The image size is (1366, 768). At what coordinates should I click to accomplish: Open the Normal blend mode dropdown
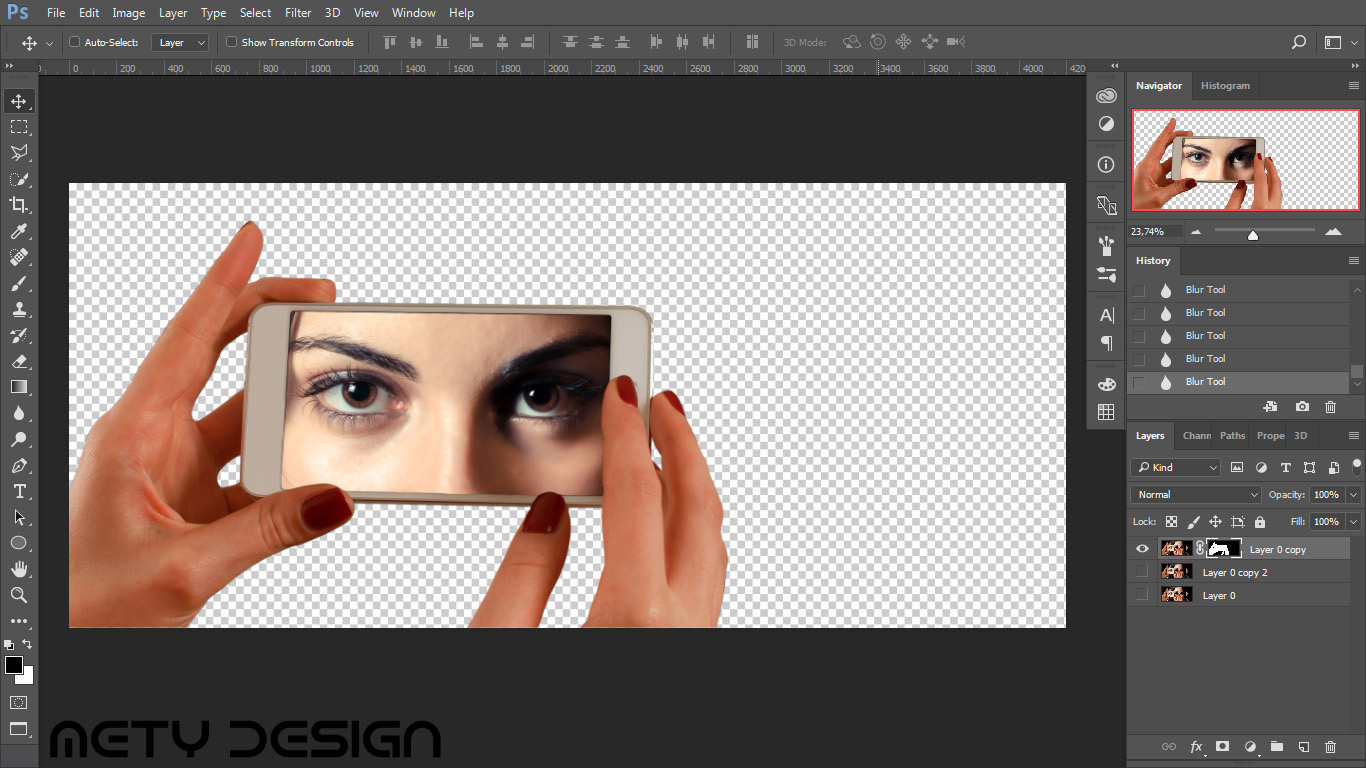click(1197, 495)
